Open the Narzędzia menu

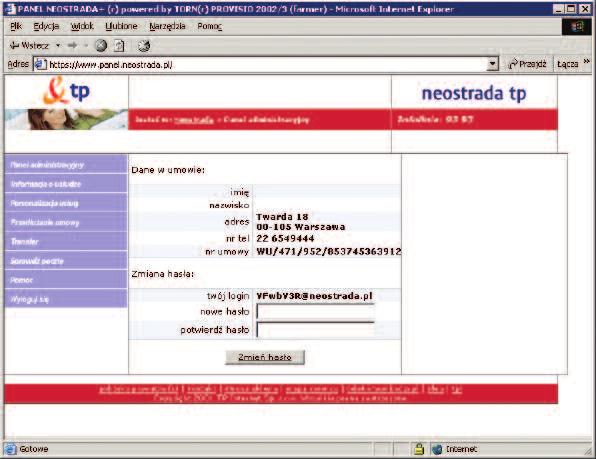pos(167,26)
